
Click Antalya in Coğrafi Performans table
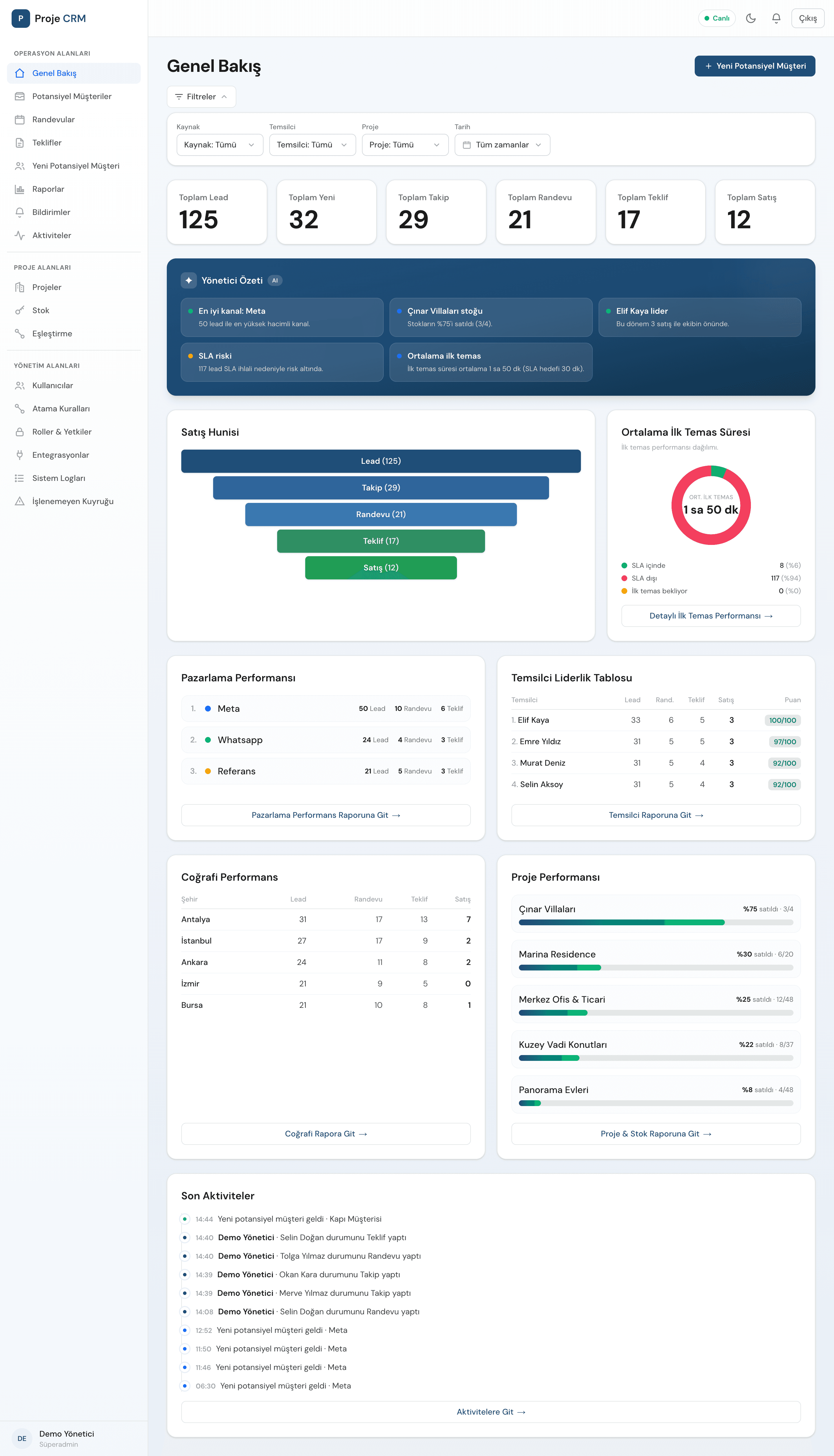[195, 920]
